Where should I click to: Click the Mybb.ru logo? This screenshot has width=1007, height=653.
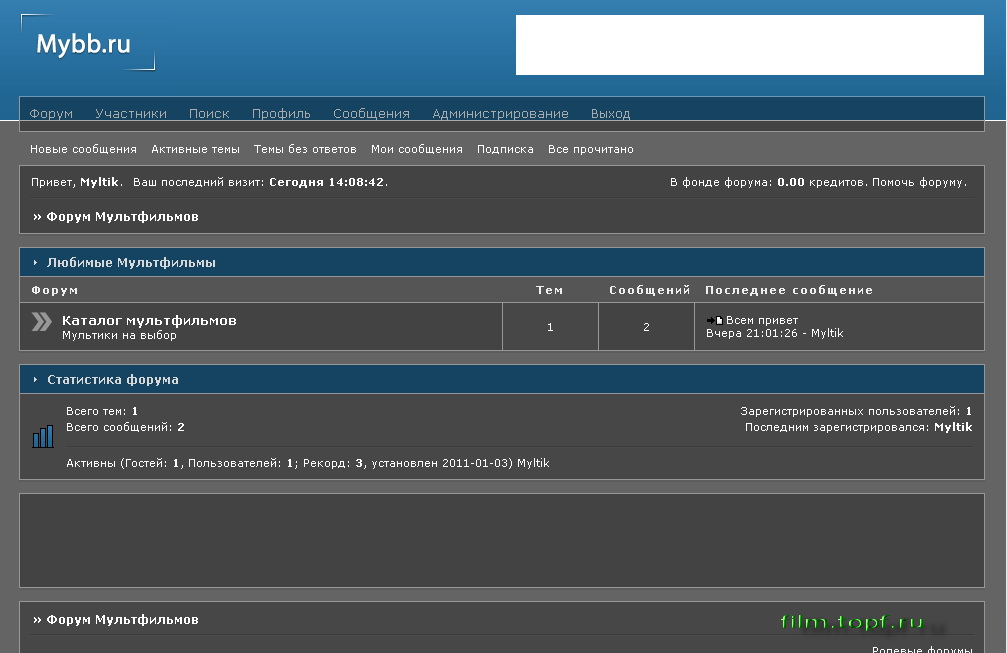point(84,44)
